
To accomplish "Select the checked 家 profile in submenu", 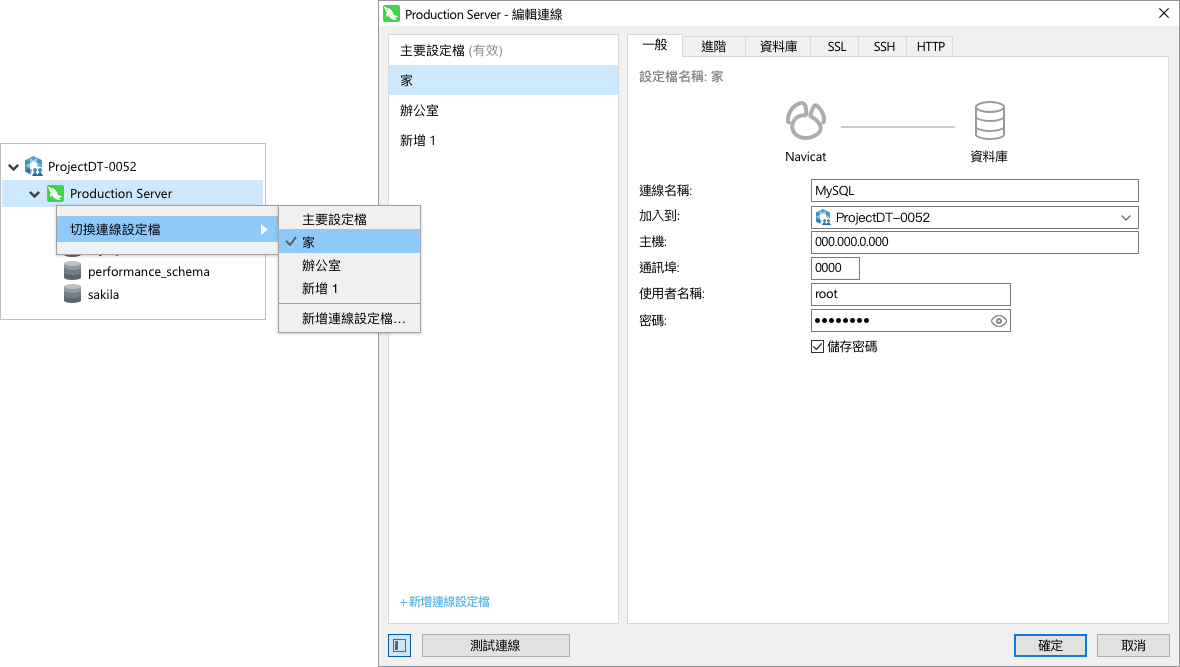I will coord(349,242).
